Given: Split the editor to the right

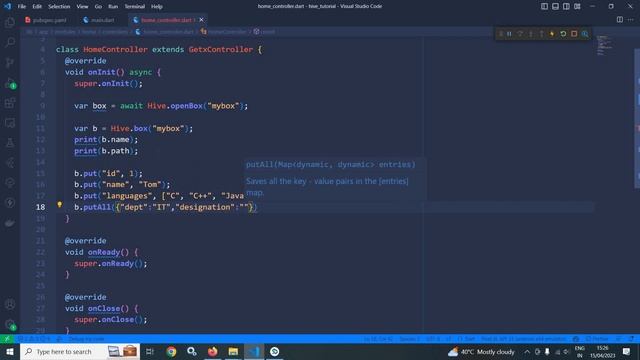Looking at the screenshot, I should point(620,20).
